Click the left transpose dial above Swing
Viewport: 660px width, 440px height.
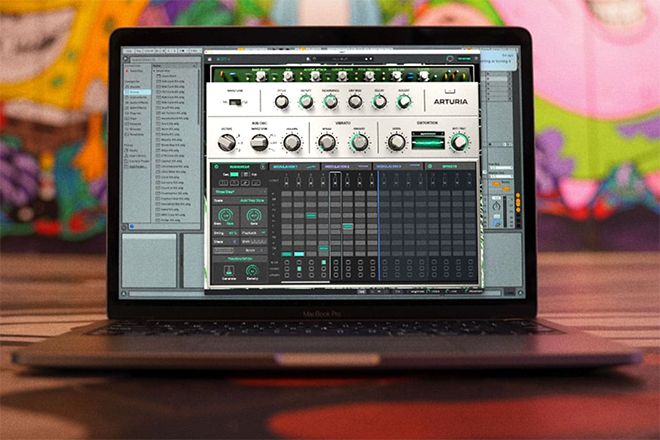[x=226, y=215]
